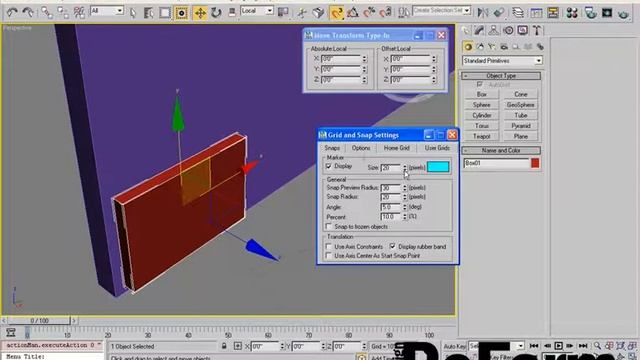Switch to the User Grids tab
Image resolution: width=640 pixels, height=360 pixels.
coord(437,148)
